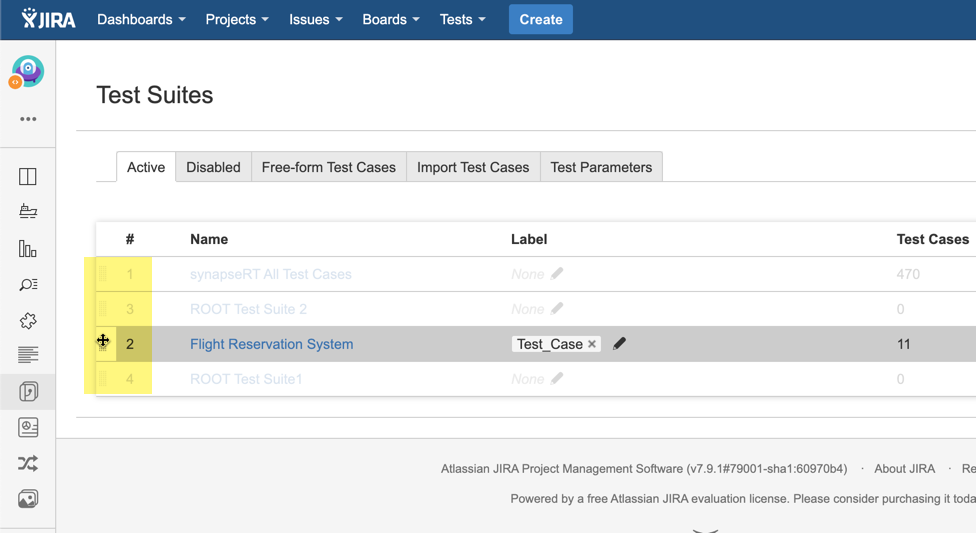Open the issues search icon in sidebar
Viewport: 976px width, 533px height.
click(x=28, y=285)
